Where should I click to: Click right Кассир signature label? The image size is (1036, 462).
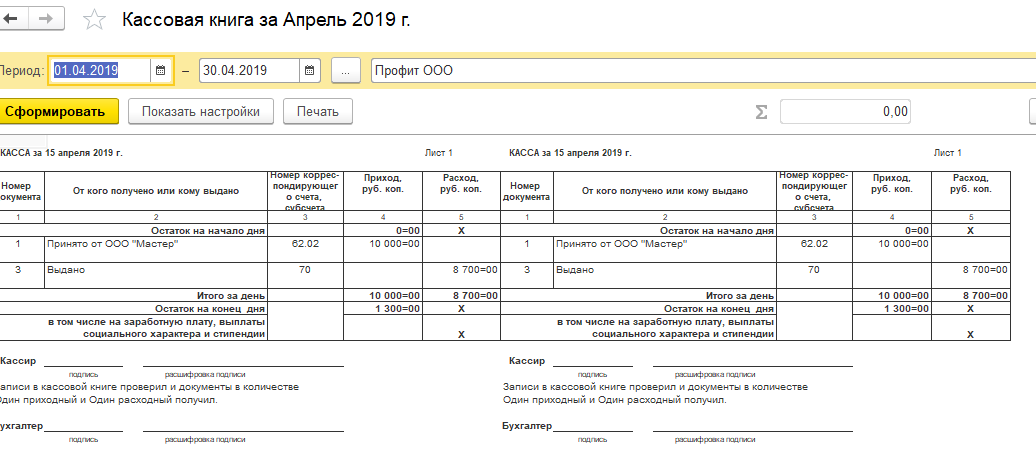pyautogui.click(x=527, y=361)
